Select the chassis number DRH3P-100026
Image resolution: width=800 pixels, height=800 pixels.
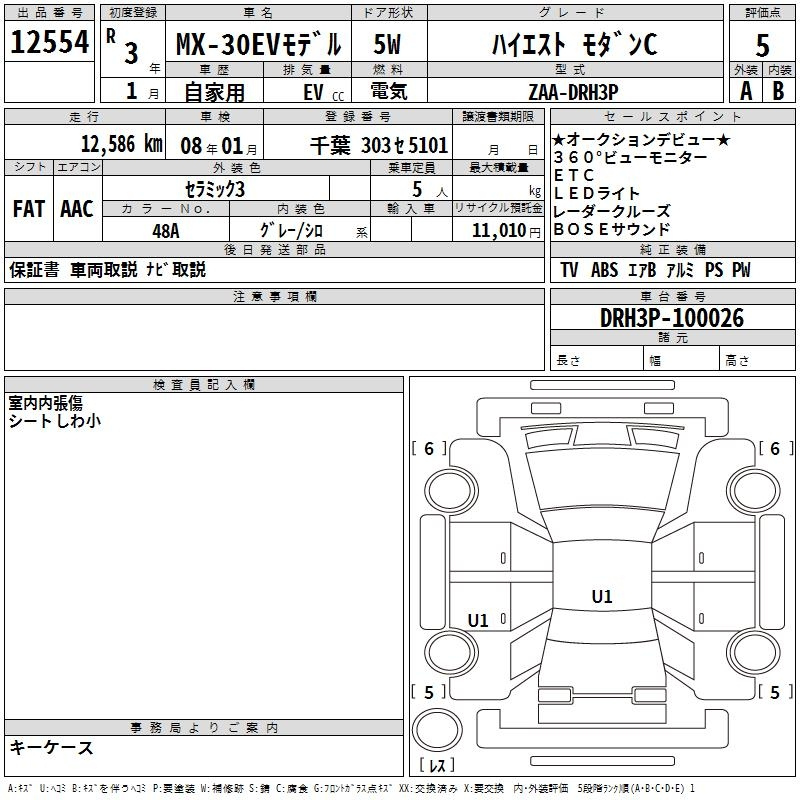pos(672,318)
